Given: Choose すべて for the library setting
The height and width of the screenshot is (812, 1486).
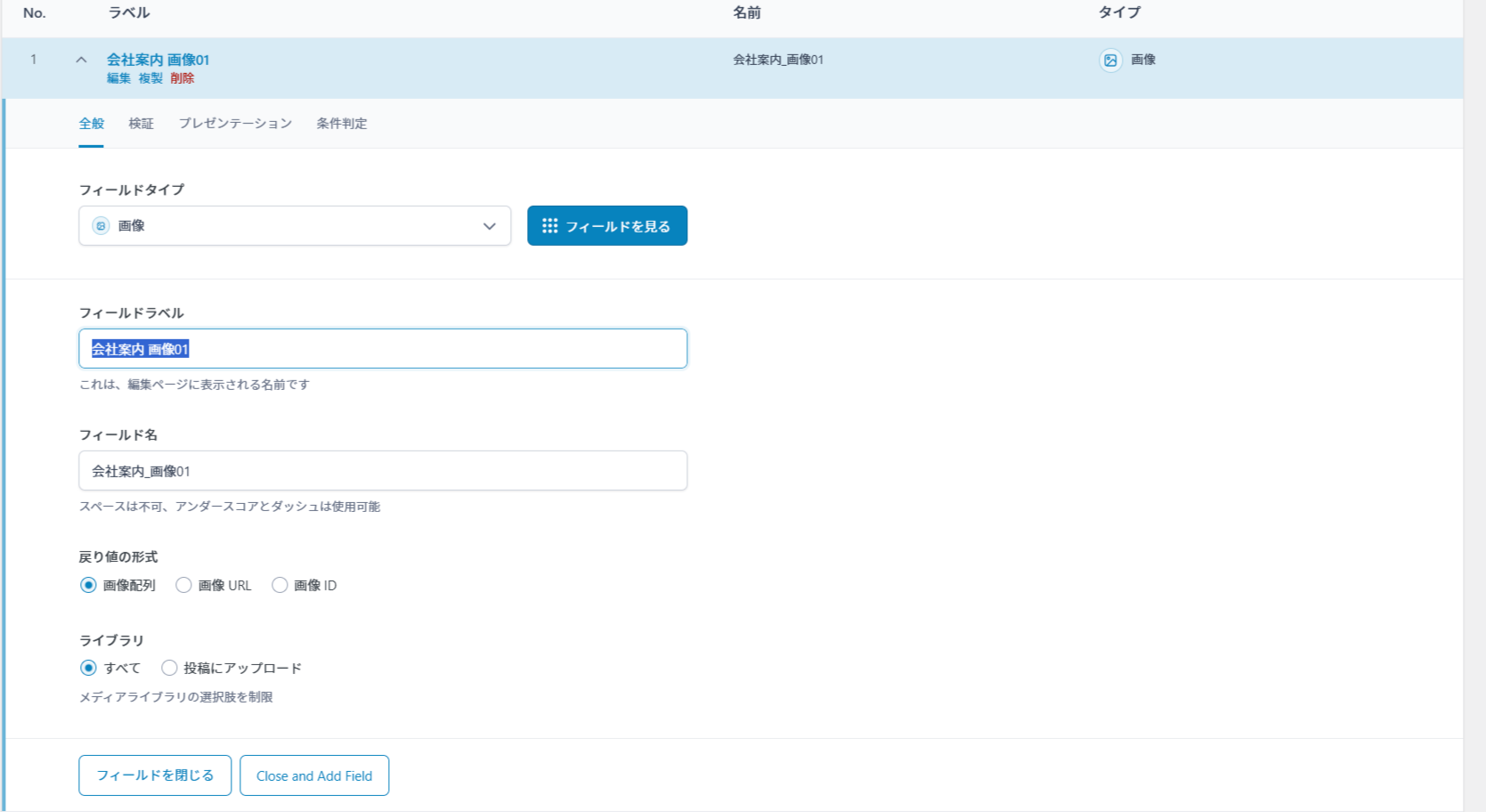Looking at the screenshot, I should 88,668.
